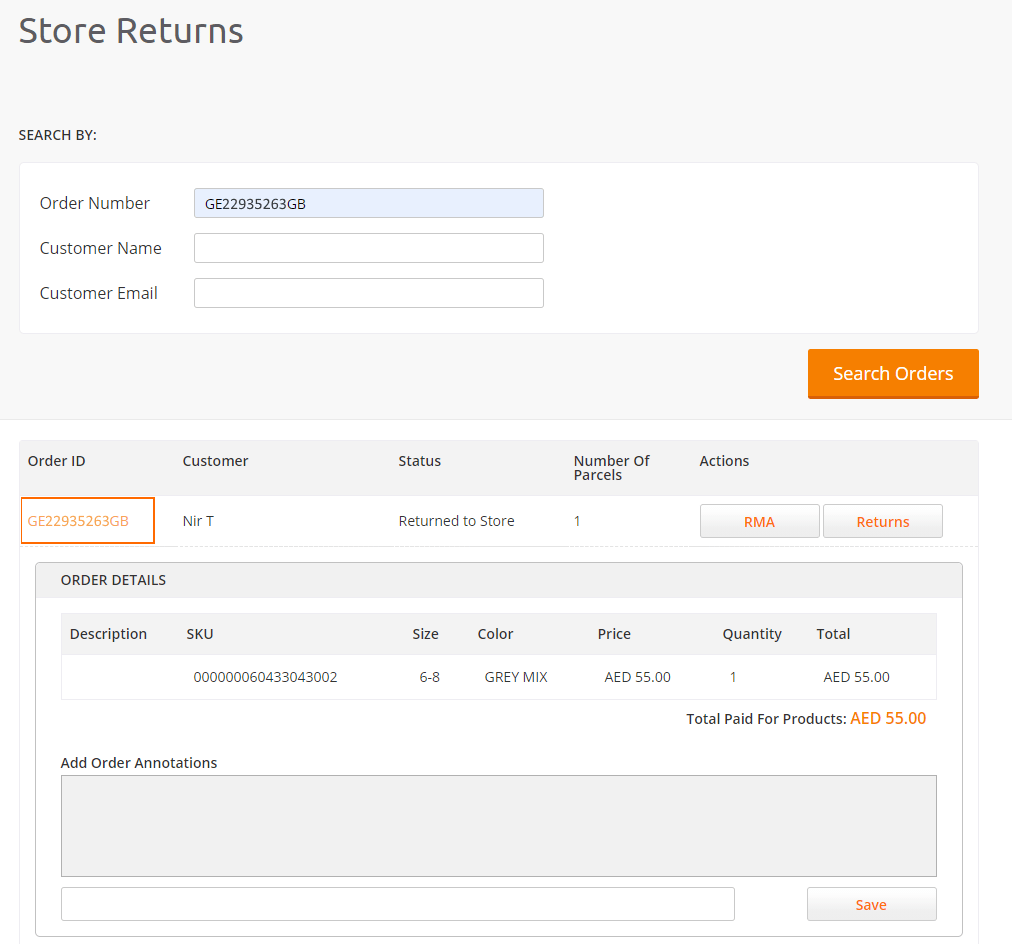The width and height of the screenshot is (1012, 951).
Task: Select the GREY MIX color cell
Action: pyautogui.click(x=516, y=677)
